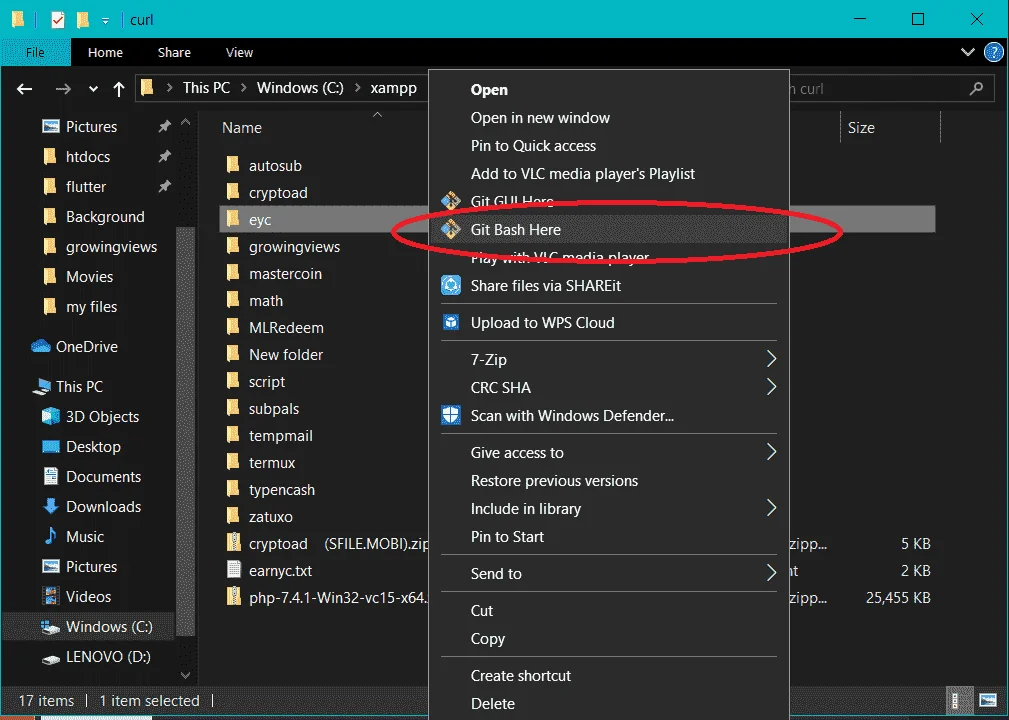Choose 'Open' in the context menu
The height and width of the screenshot is (720, 1009).
coord(608,90)
